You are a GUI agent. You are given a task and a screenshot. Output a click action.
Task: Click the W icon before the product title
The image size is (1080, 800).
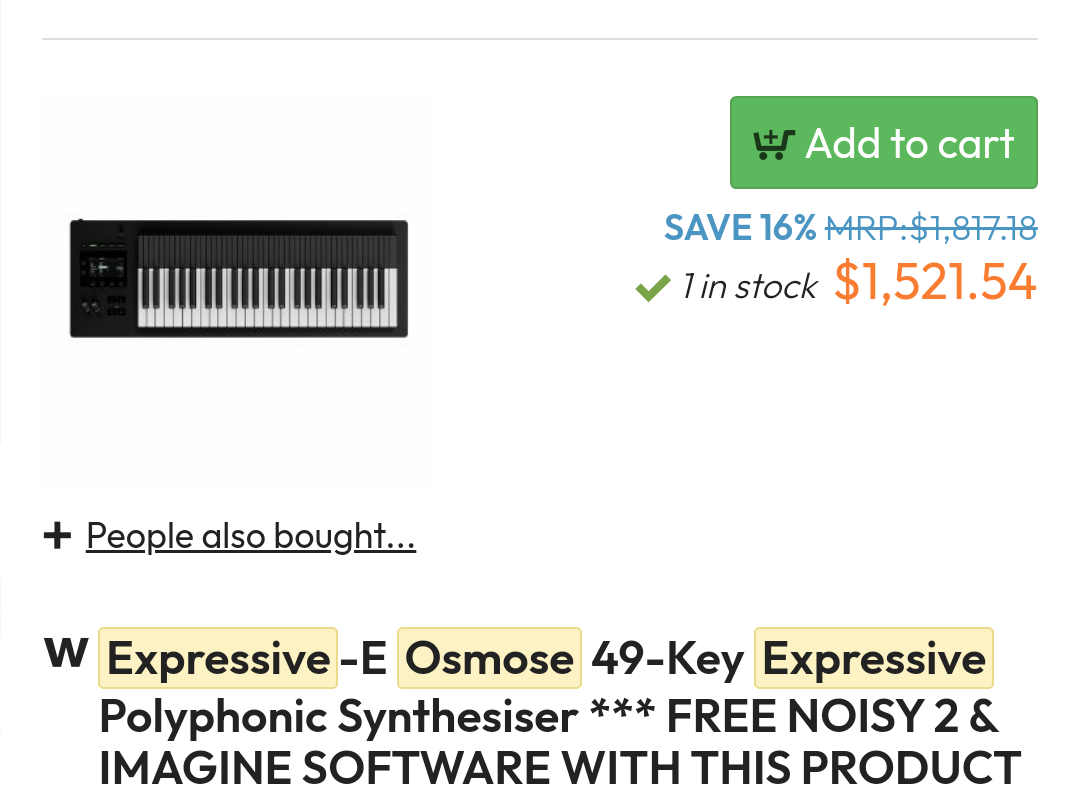[x=66, y=652]
